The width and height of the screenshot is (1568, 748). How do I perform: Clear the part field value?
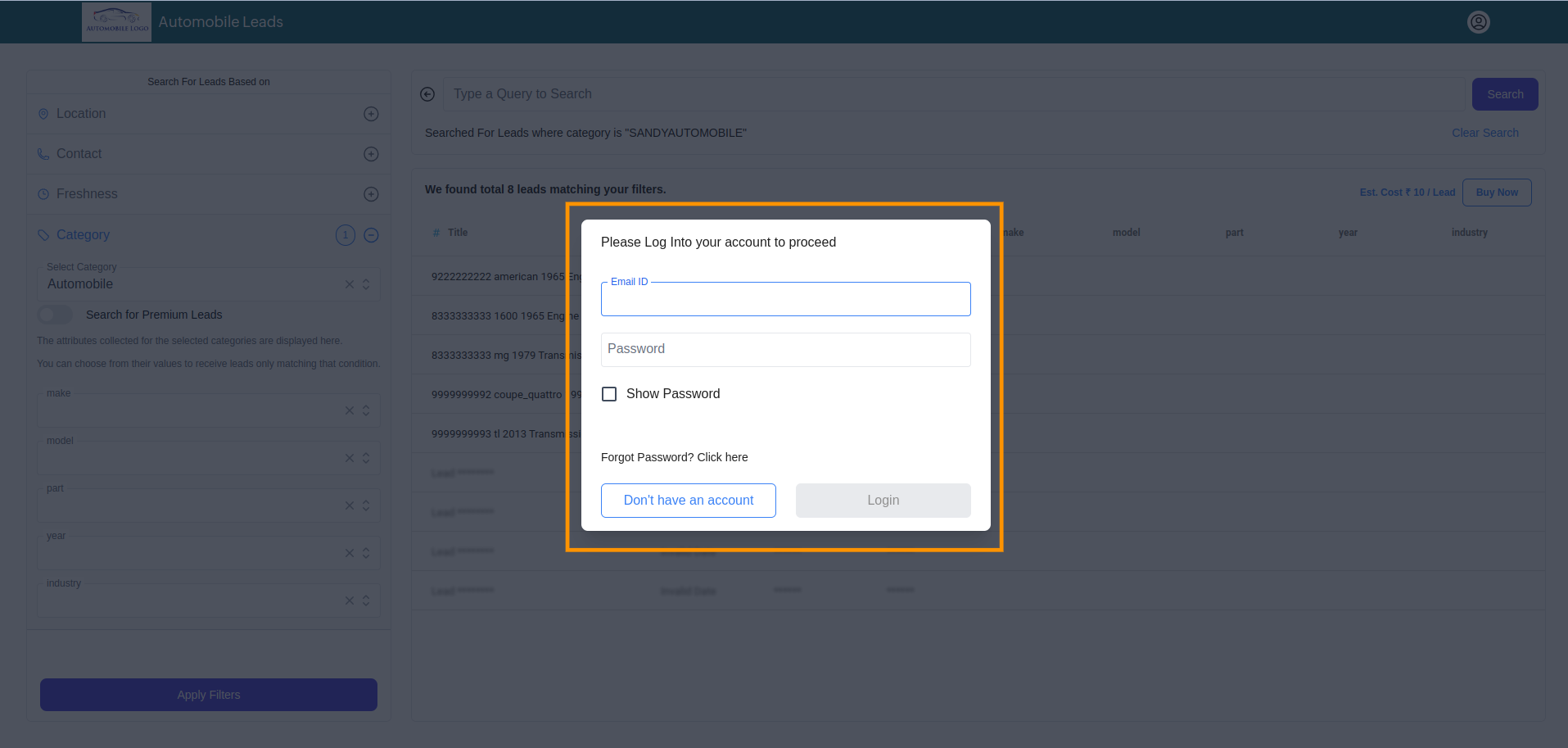coord(350,505)
